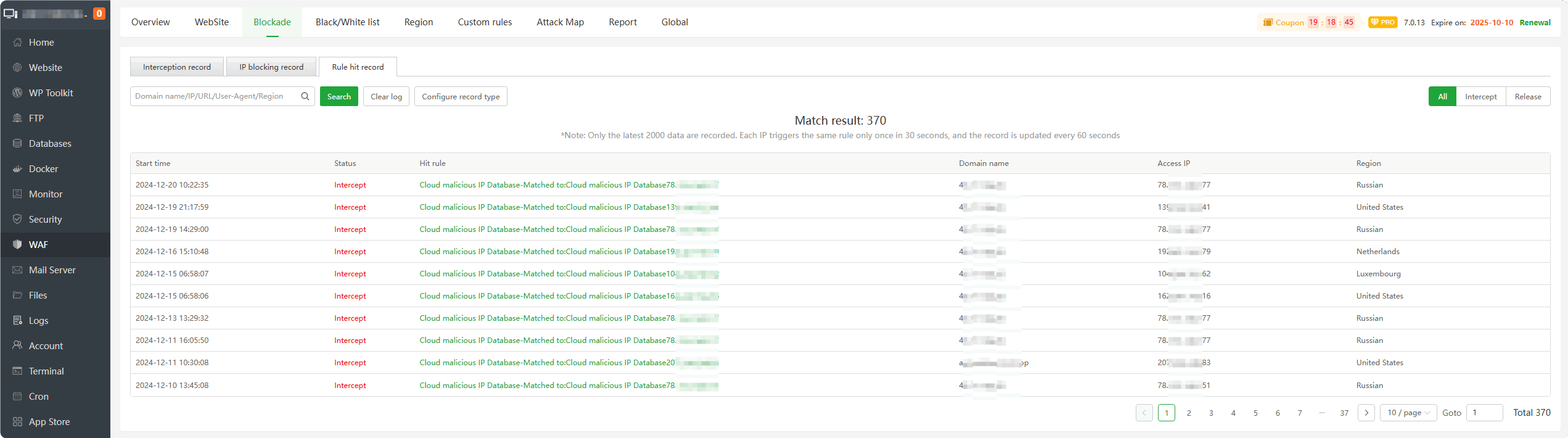
Task: Switch to the IP blocking record tab
Action: (271, 67)
